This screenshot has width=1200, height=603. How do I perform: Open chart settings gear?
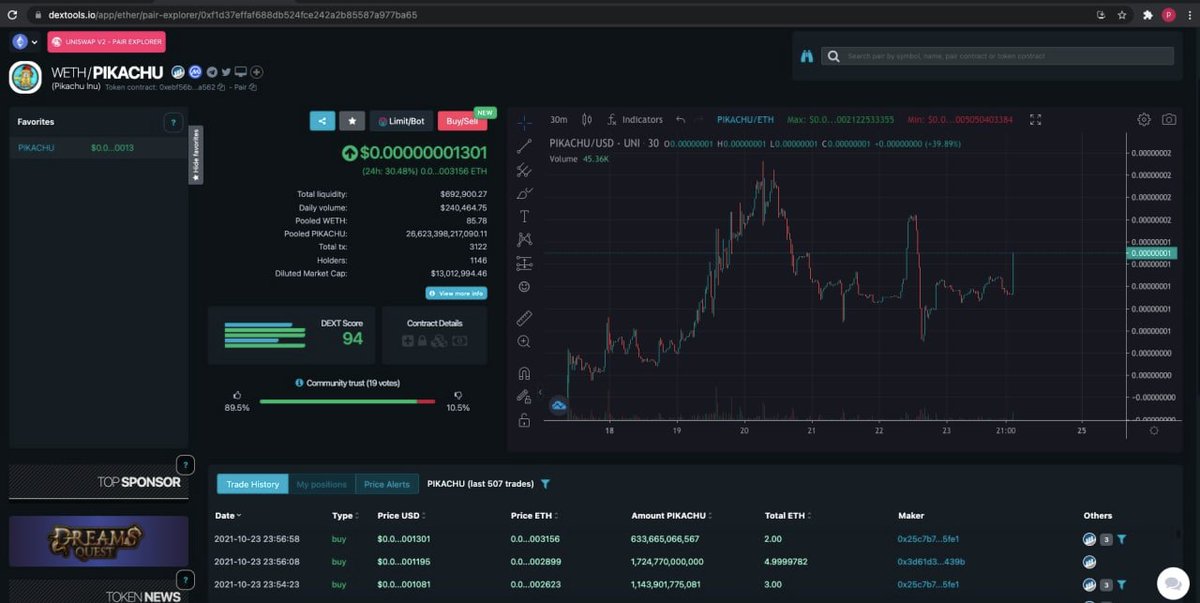coord(1144,120)
